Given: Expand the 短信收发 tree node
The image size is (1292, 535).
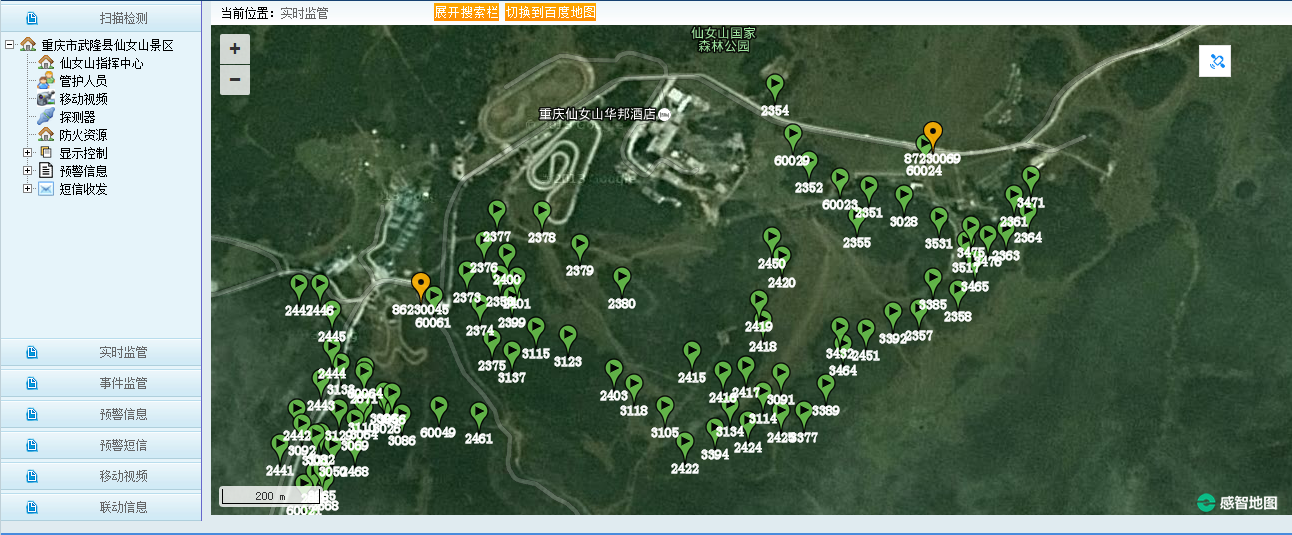Looking at the screenshot, I should pos(27,189).
